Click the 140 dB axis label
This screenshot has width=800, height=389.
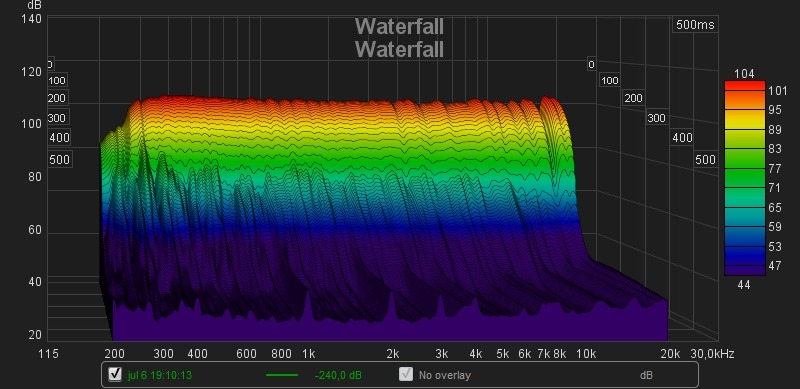[32, 19]
